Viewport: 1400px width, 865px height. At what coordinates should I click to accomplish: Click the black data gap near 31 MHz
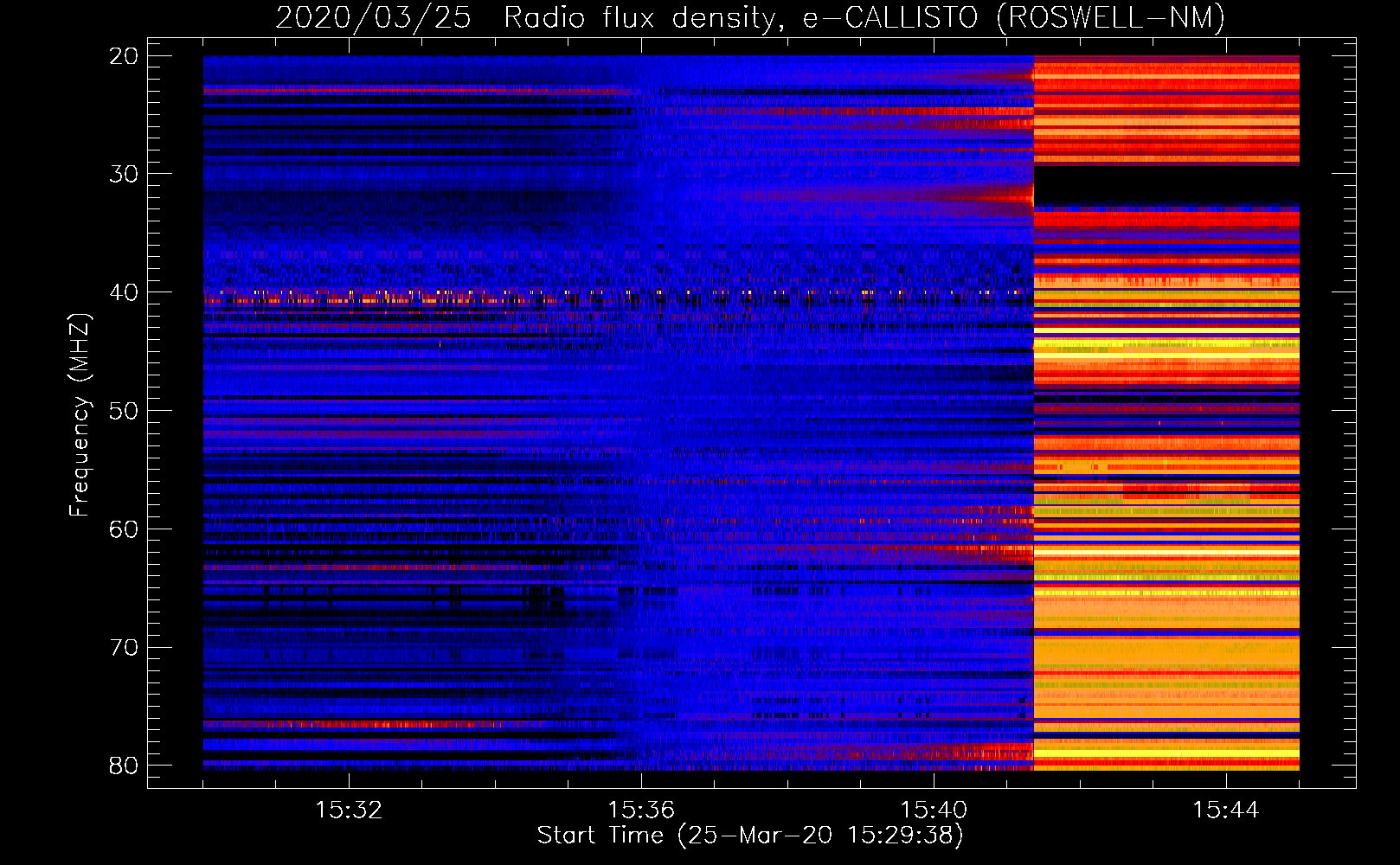(1166, 183)
